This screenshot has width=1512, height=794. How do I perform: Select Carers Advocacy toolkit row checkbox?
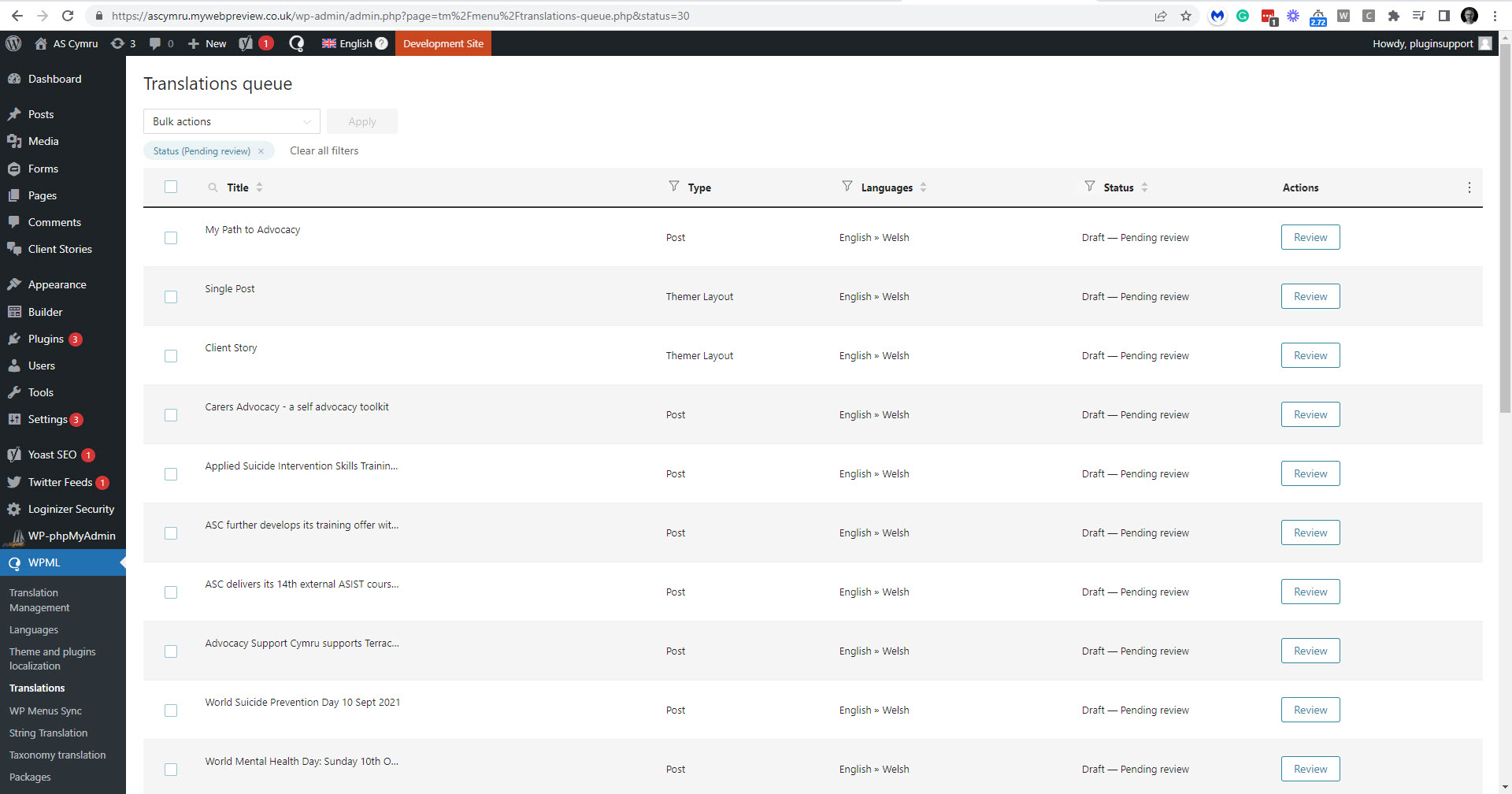(171, 415)
